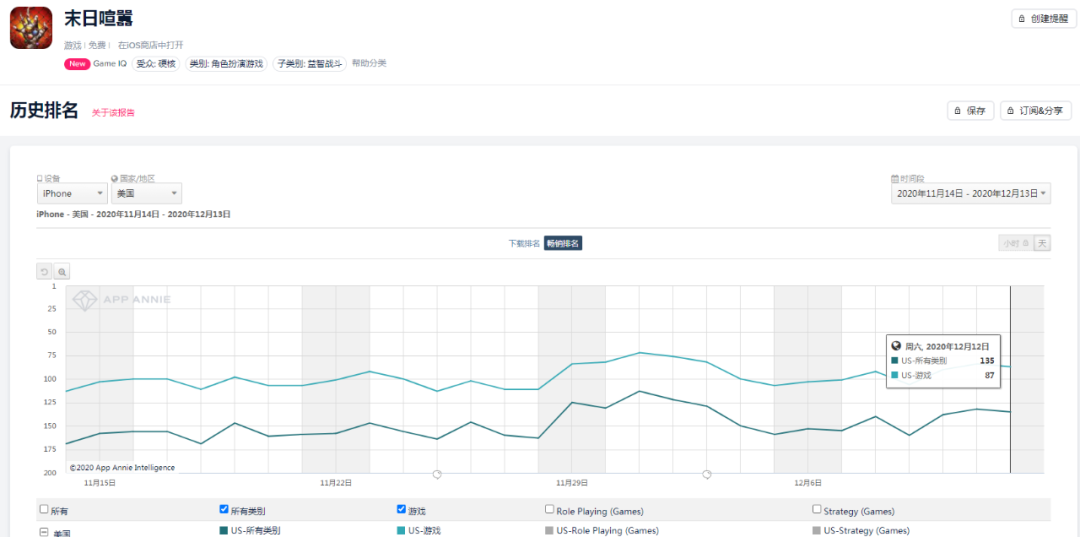Click the event marker near 12月3日 on axis
The width and height of the screenshot is (1080, 537).
click(707, 474)
